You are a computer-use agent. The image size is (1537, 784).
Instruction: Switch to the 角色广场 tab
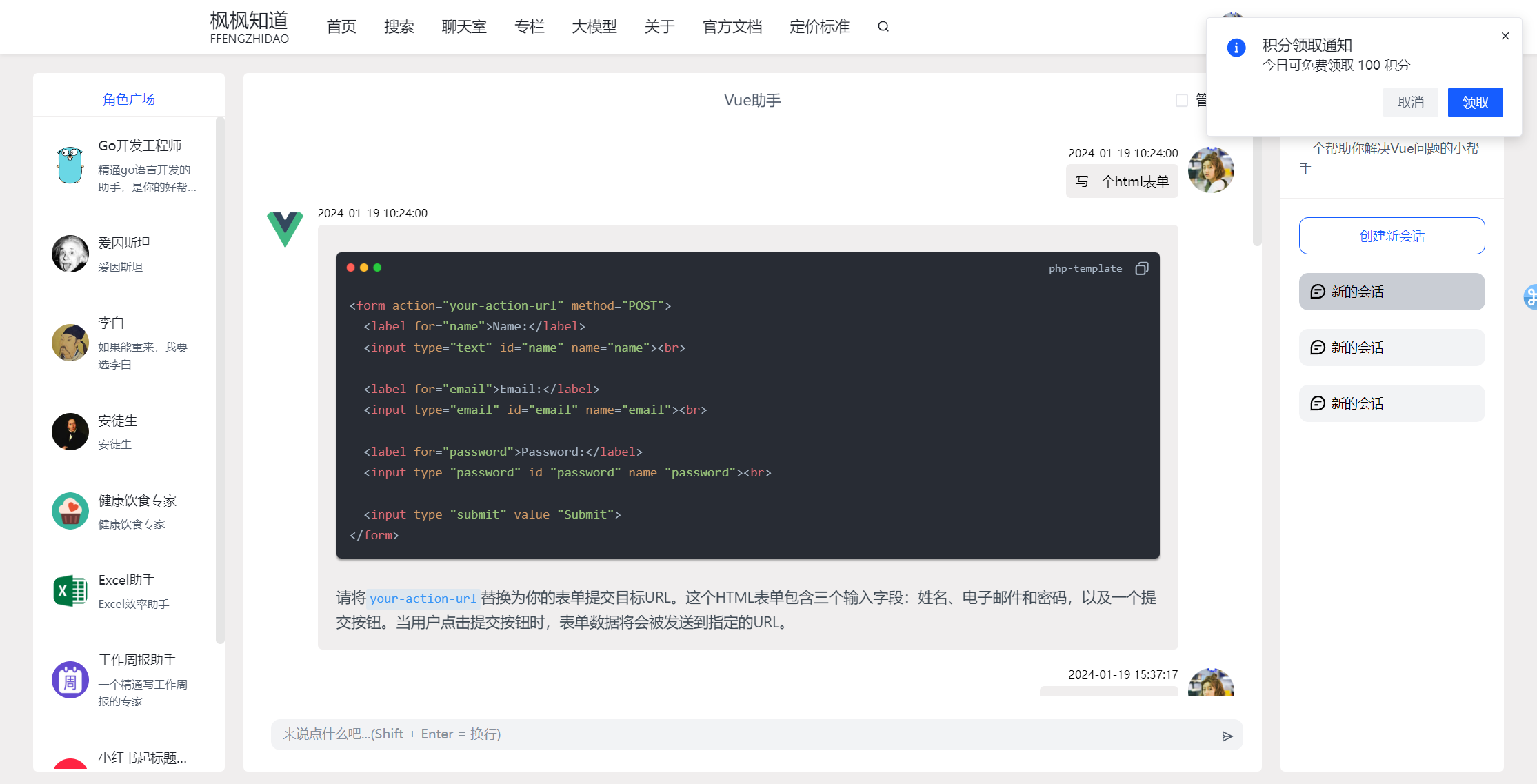[129, 99]
